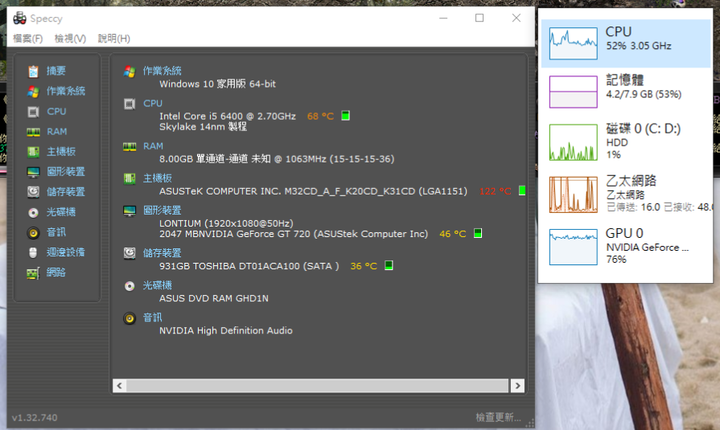Open the 圖形裝置 heading link in summary
This screenshot has height=430, width=720.
click(x=162, y=210)
